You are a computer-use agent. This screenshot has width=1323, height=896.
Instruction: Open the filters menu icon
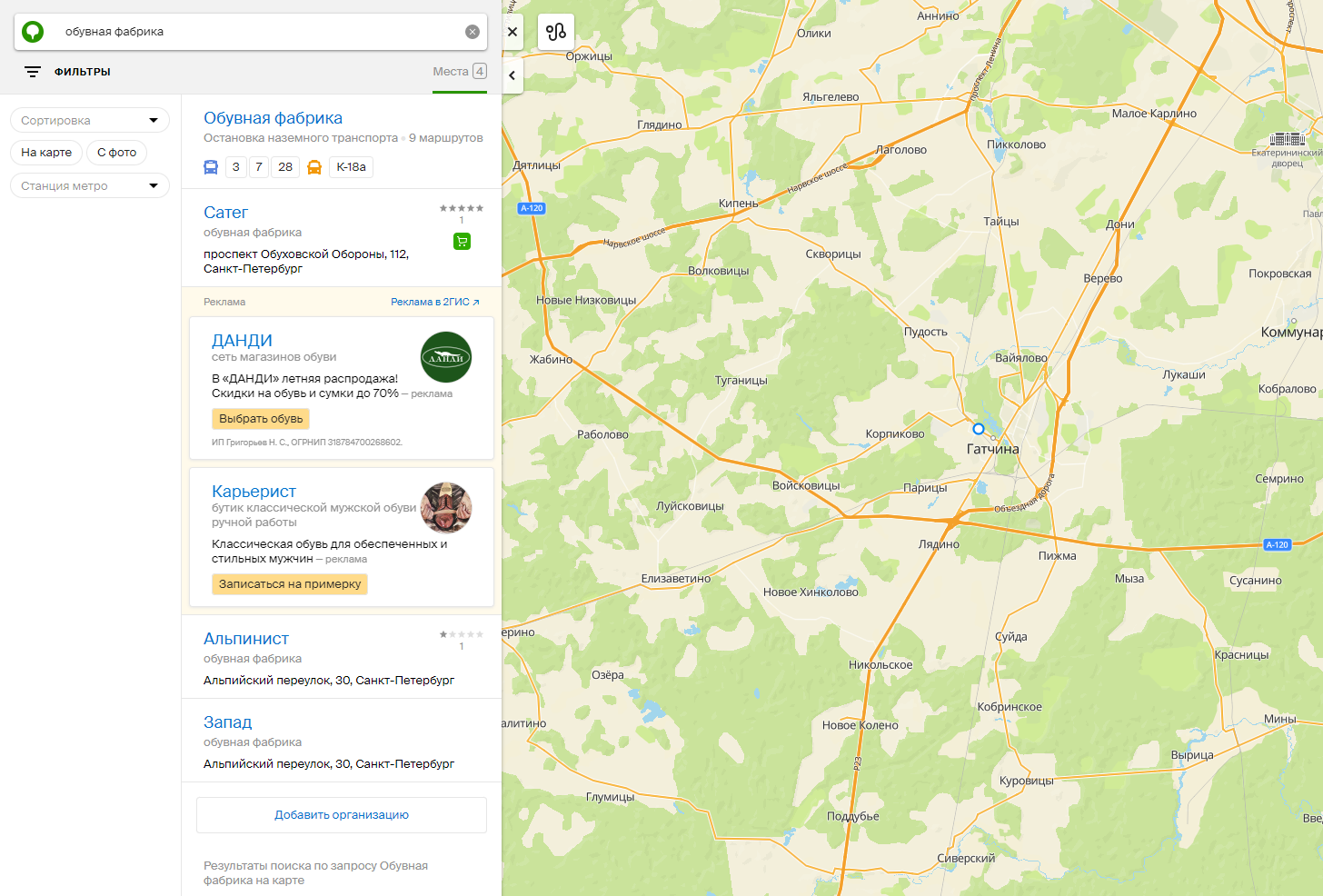click(33, 72)
